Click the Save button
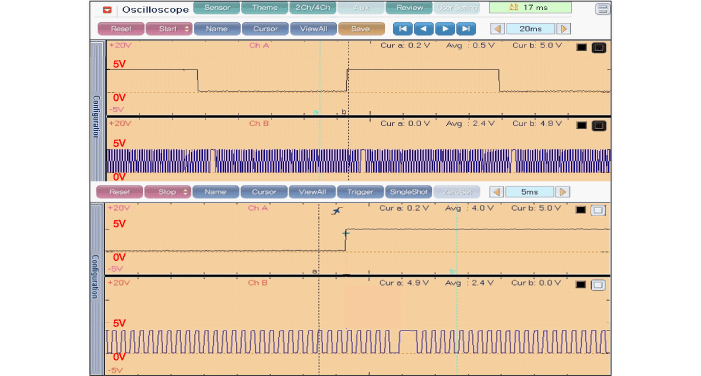The height and width of the screenshot is (376, 701). point(361,29)
